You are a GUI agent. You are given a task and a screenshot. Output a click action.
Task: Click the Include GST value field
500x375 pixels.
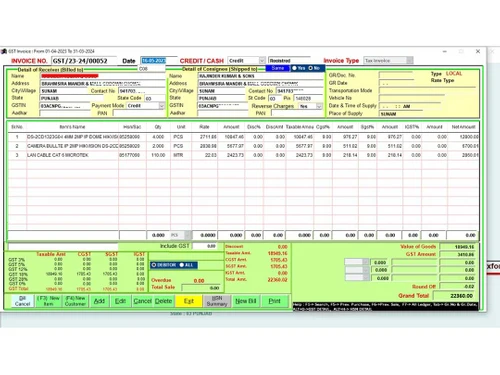pos(205,246)
